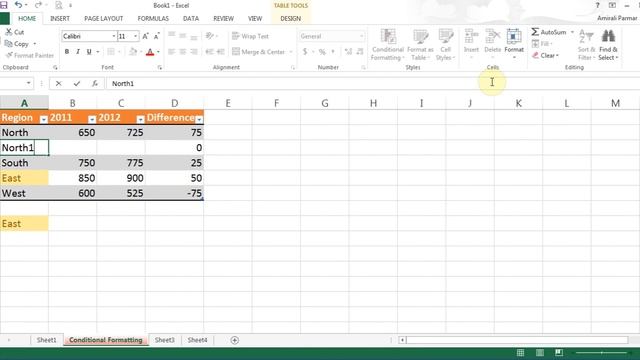The width and height of the screenshot is (640, 360).
Task: Click the Delete cells button
Action: click(492, 44)
